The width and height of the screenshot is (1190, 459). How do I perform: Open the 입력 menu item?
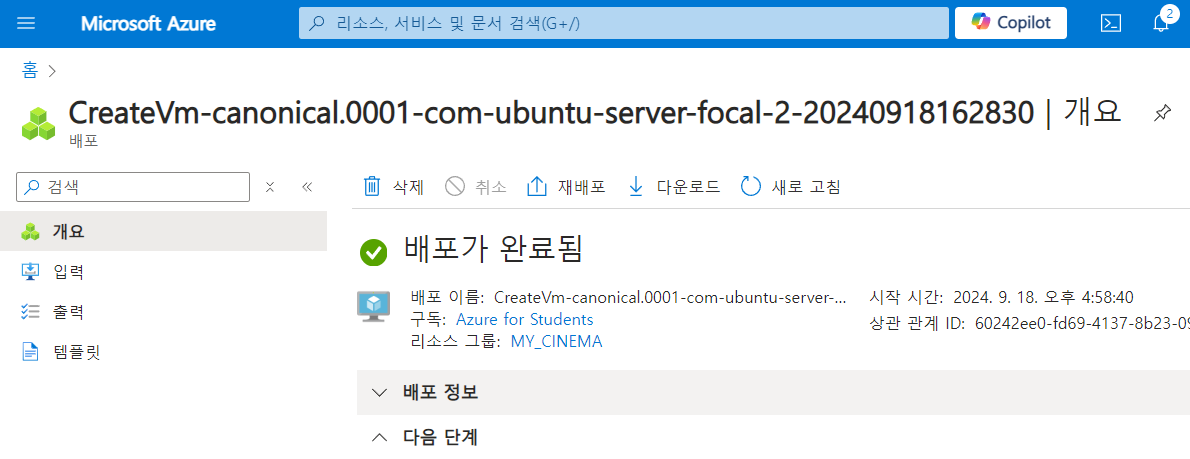point(163,272)
